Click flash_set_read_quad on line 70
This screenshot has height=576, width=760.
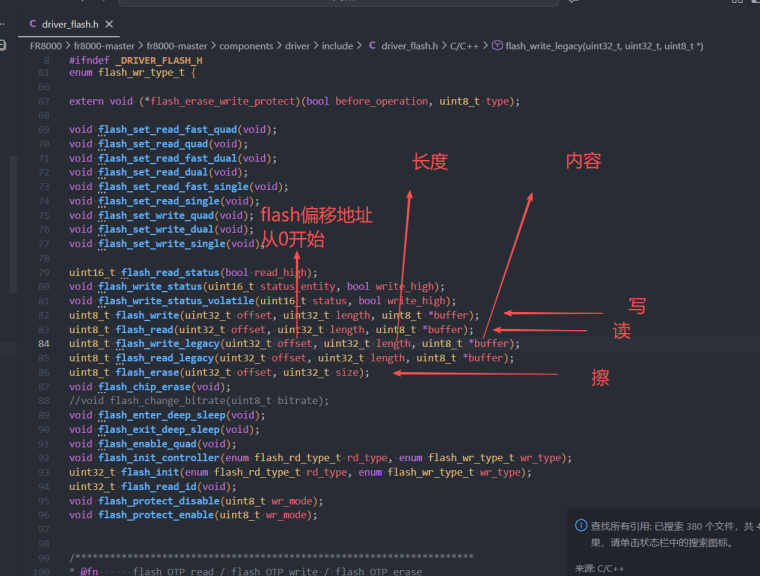click(x=153, y=144)
